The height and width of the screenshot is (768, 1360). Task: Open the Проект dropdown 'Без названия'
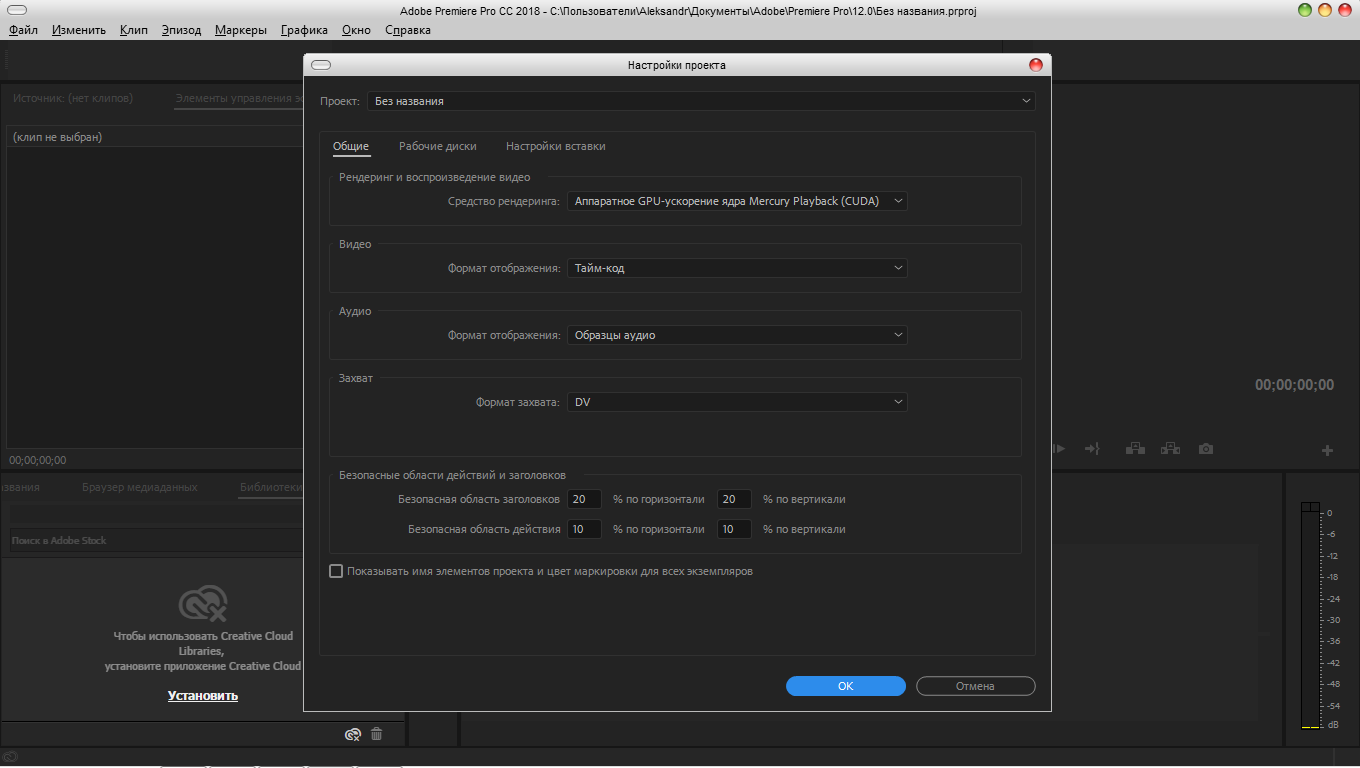702,101
